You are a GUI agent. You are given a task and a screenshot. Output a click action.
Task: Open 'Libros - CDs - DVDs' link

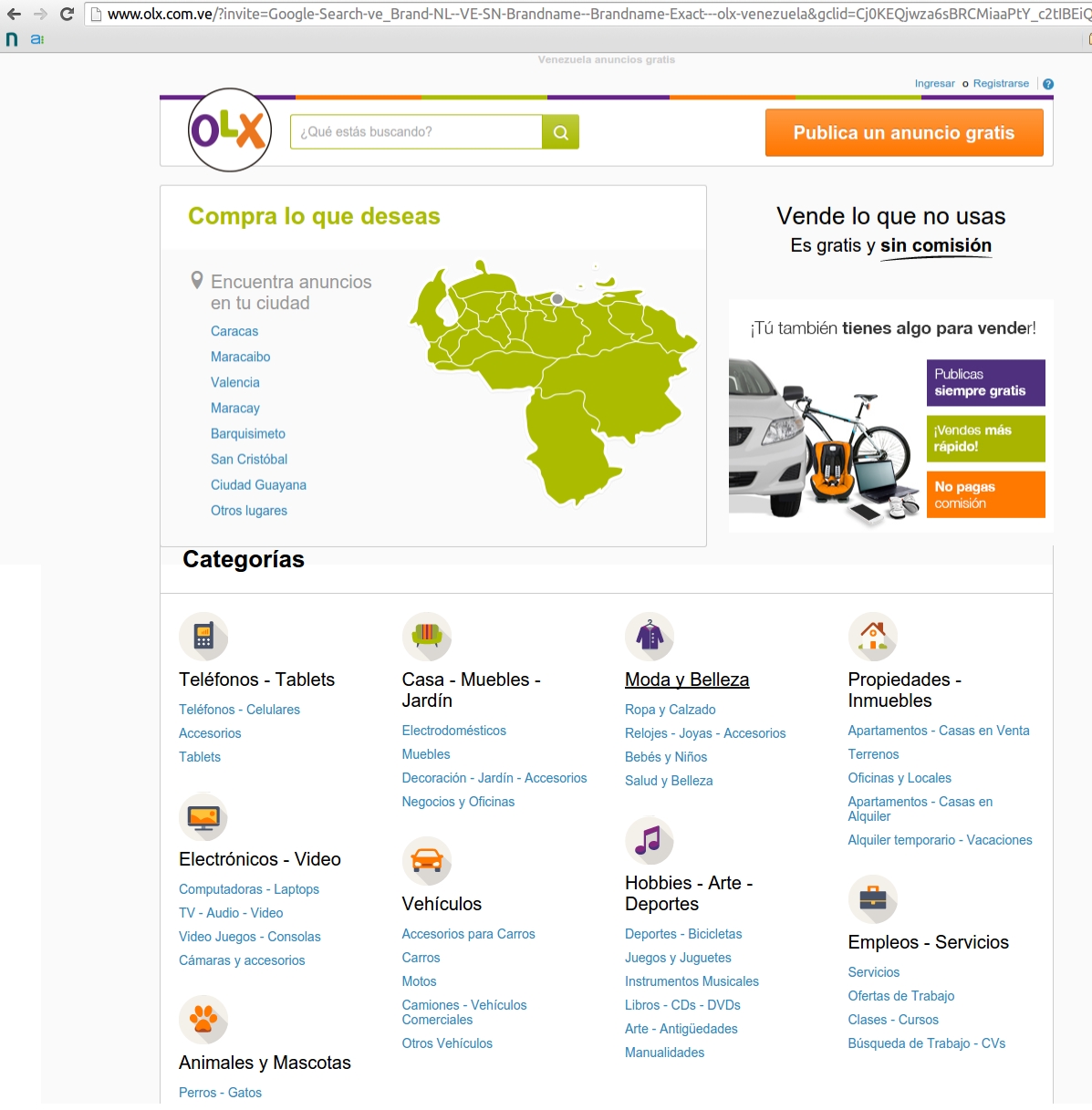682,1004
